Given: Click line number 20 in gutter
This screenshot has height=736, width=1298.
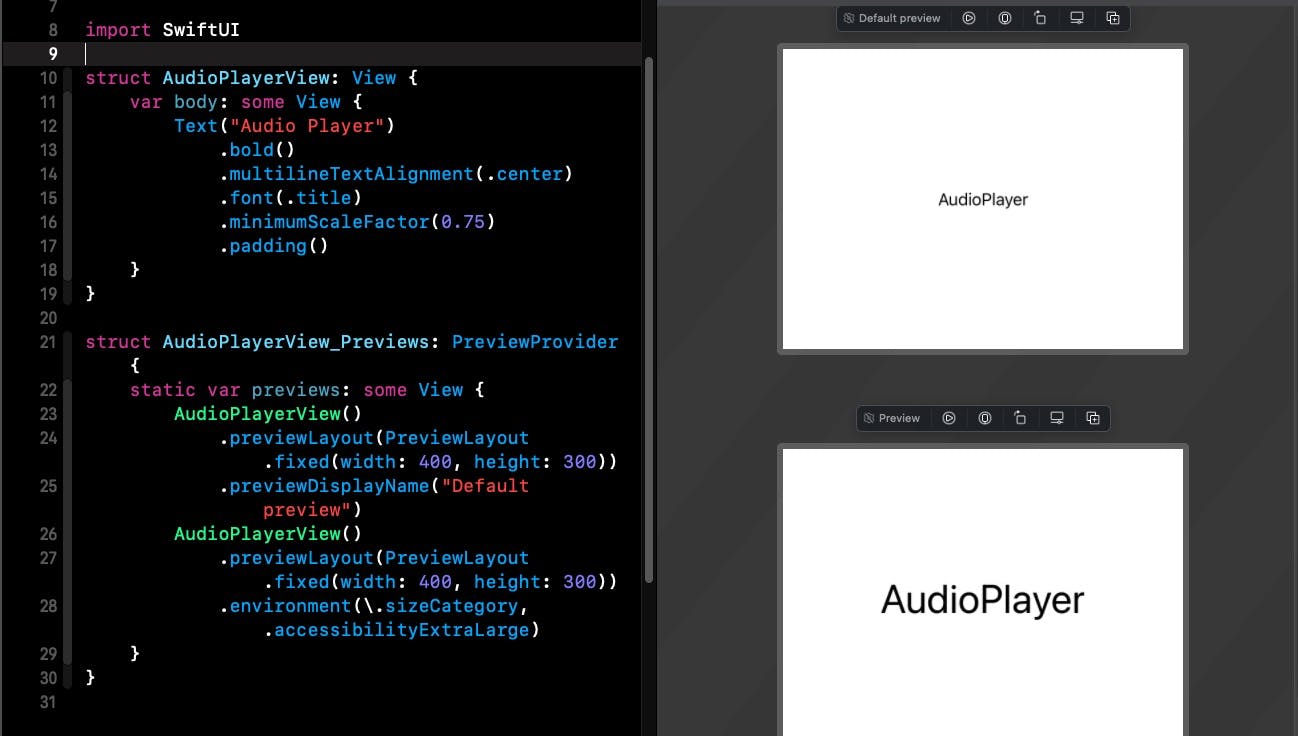Looking at the screenshot, I should (48, 318).
